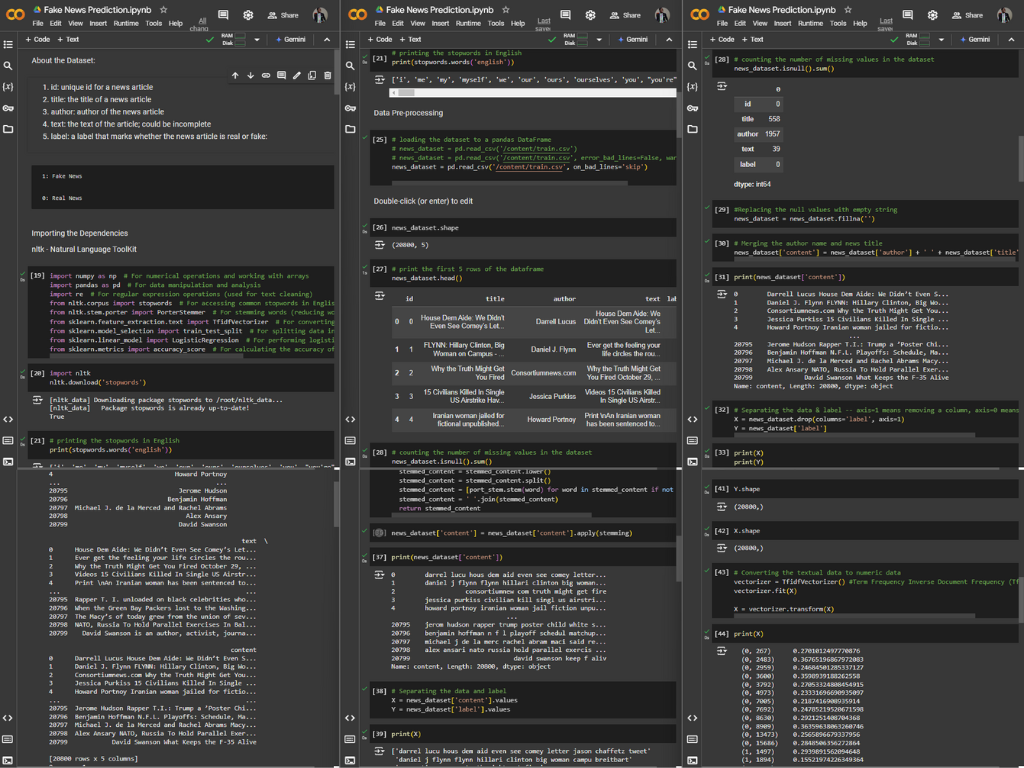
Task: Open Tools menu in right notebook
Action: 838,24
